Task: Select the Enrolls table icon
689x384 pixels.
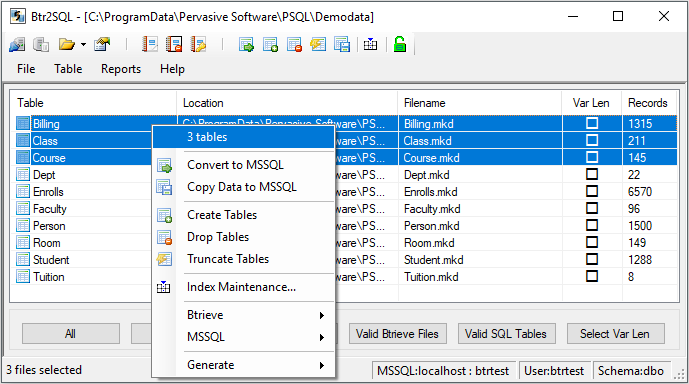Action: tap(23, 192)
